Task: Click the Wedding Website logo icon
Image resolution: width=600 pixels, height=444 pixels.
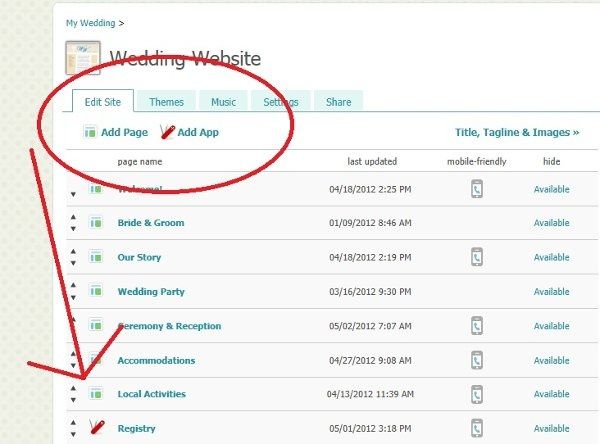Action: [82, 59]
